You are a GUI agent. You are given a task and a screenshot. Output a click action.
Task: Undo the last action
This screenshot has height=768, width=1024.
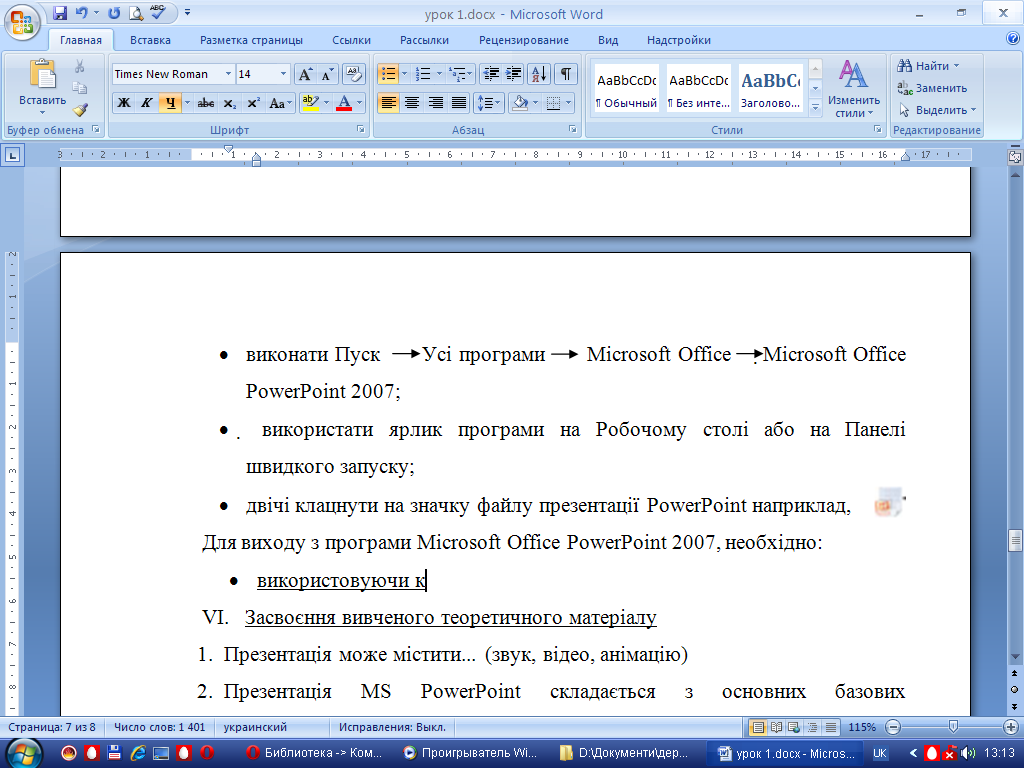81,12
